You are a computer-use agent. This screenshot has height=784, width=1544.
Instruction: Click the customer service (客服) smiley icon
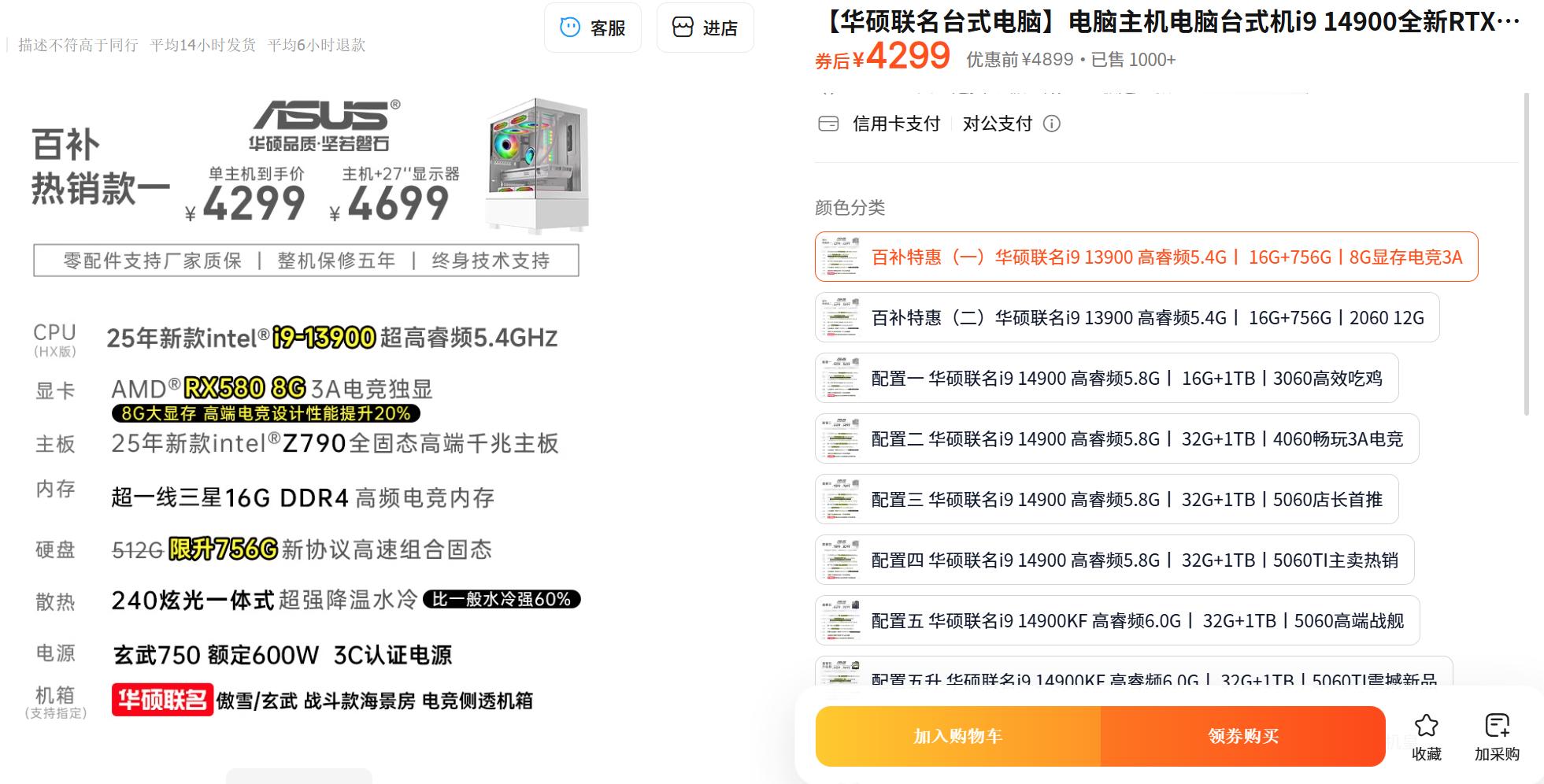tap(569, 28)
